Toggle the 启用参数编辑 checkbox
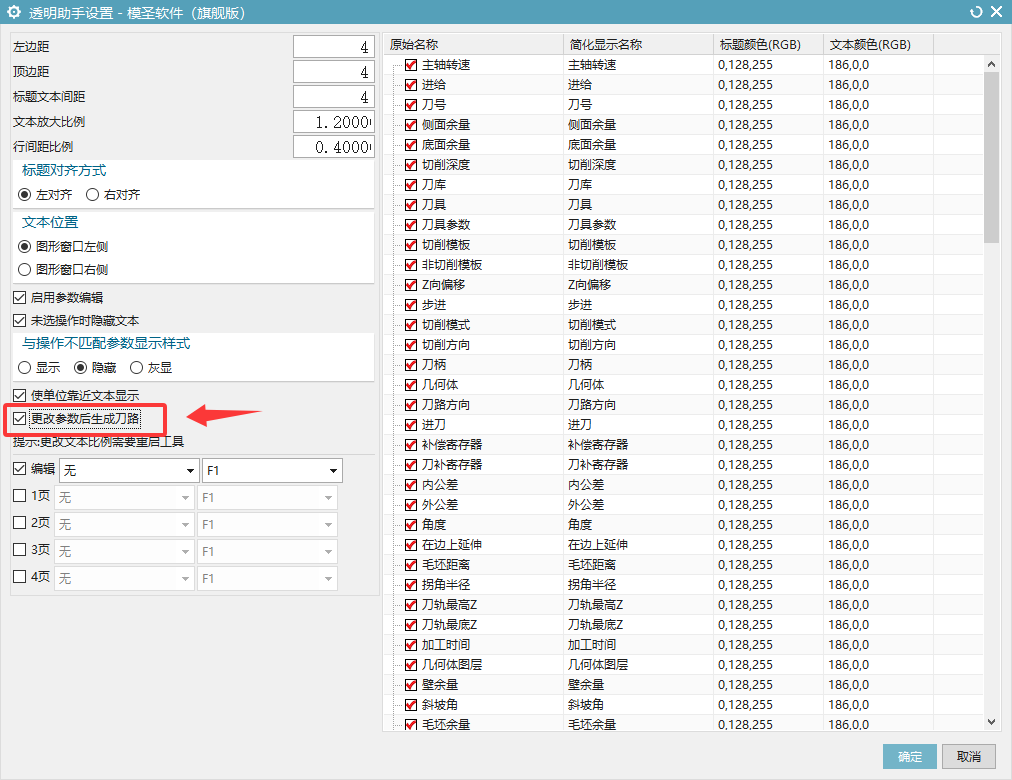 tap(19, 297)
